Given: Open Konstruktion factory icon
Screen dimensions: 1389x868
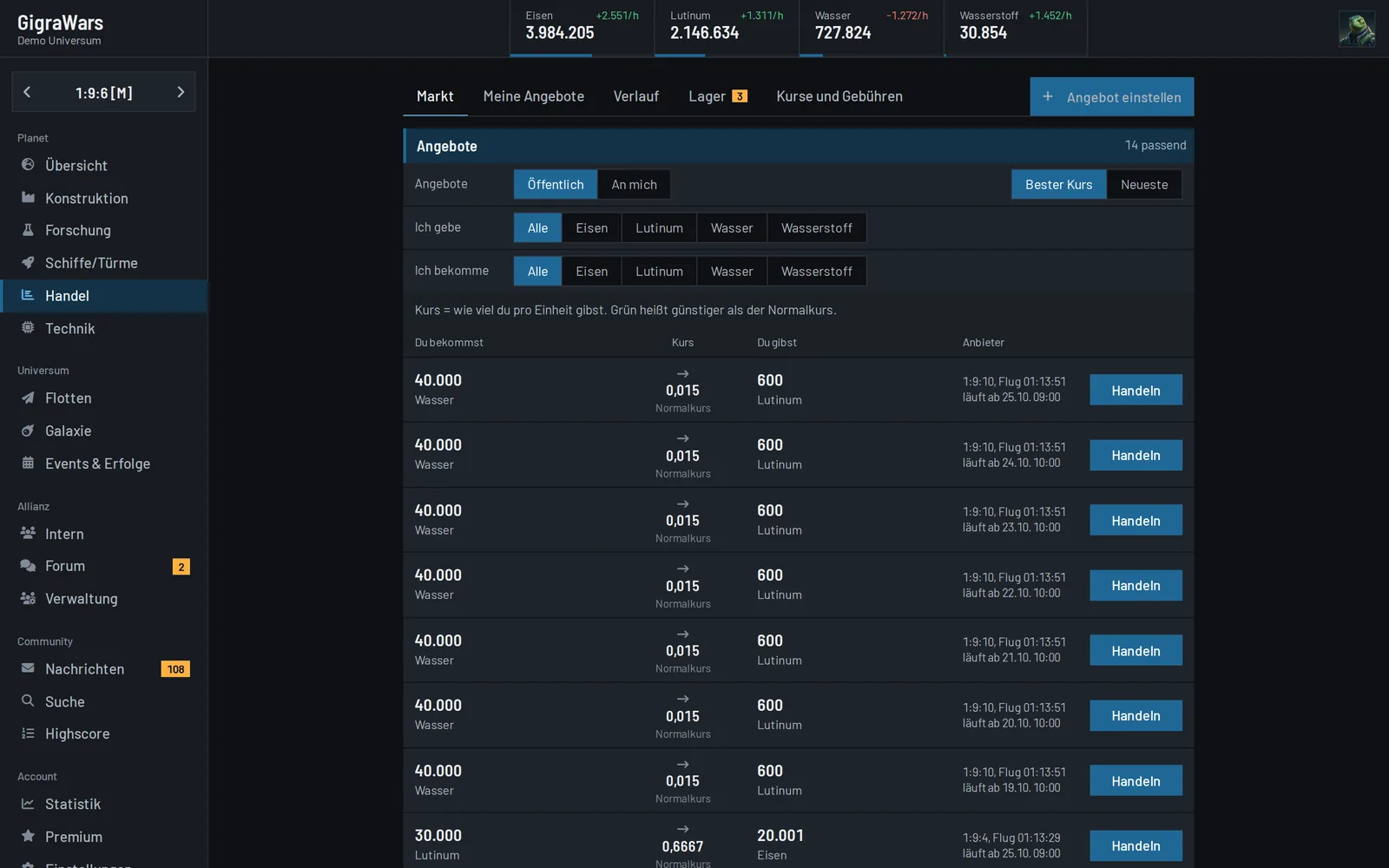Looking at the screenshot, I should pyautogui.click(x=28, y=197).
